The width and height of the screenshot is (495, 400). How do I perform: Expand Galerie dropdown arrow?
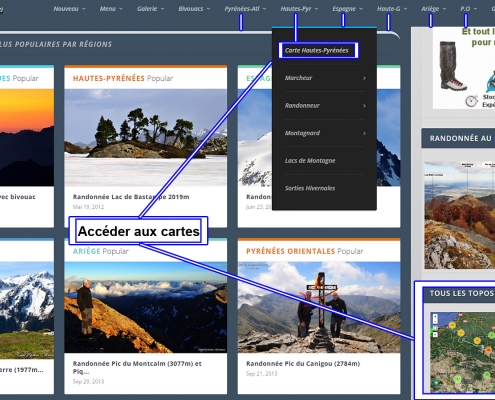pos(162,9)
